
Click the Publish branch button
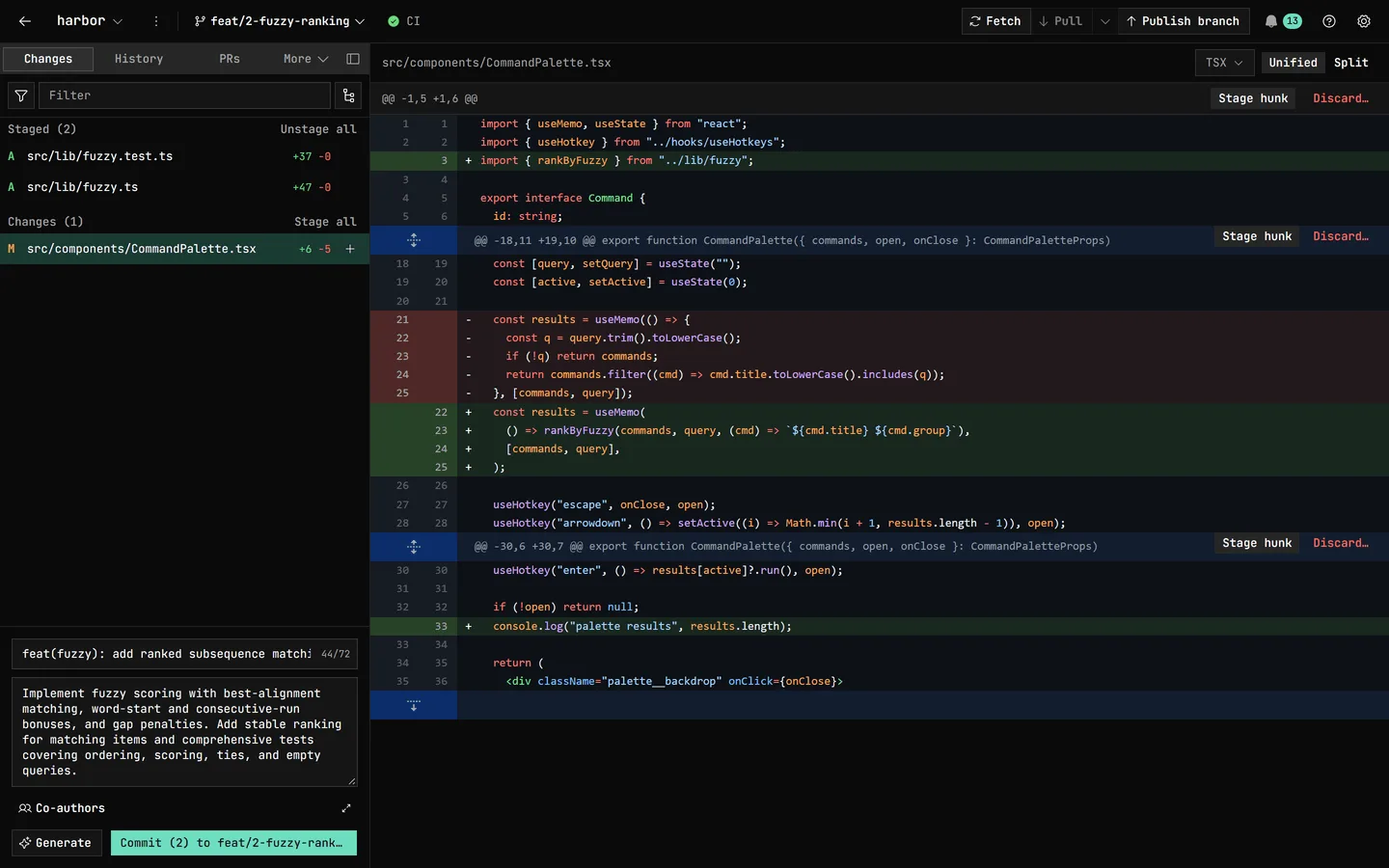pos(1184,21)
